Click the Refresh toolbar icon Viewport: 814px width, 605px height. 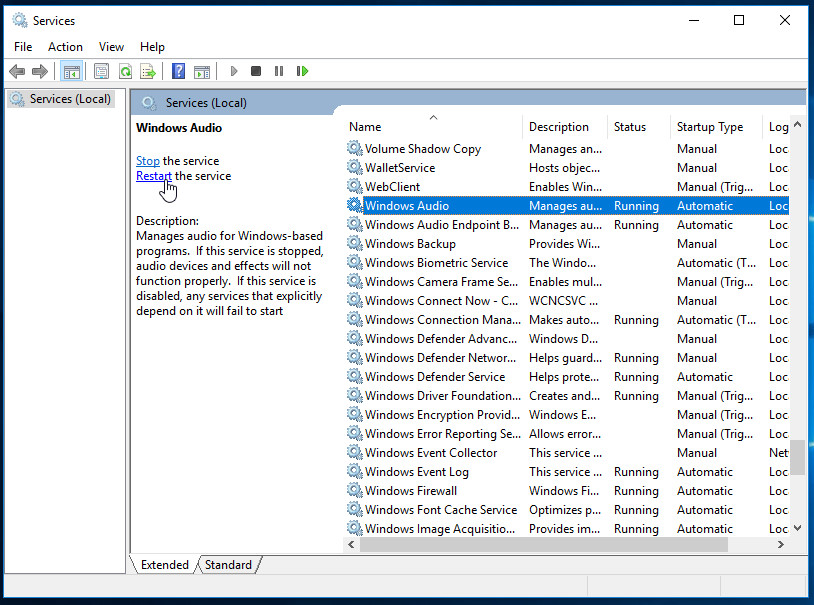[x=125, y=71]
